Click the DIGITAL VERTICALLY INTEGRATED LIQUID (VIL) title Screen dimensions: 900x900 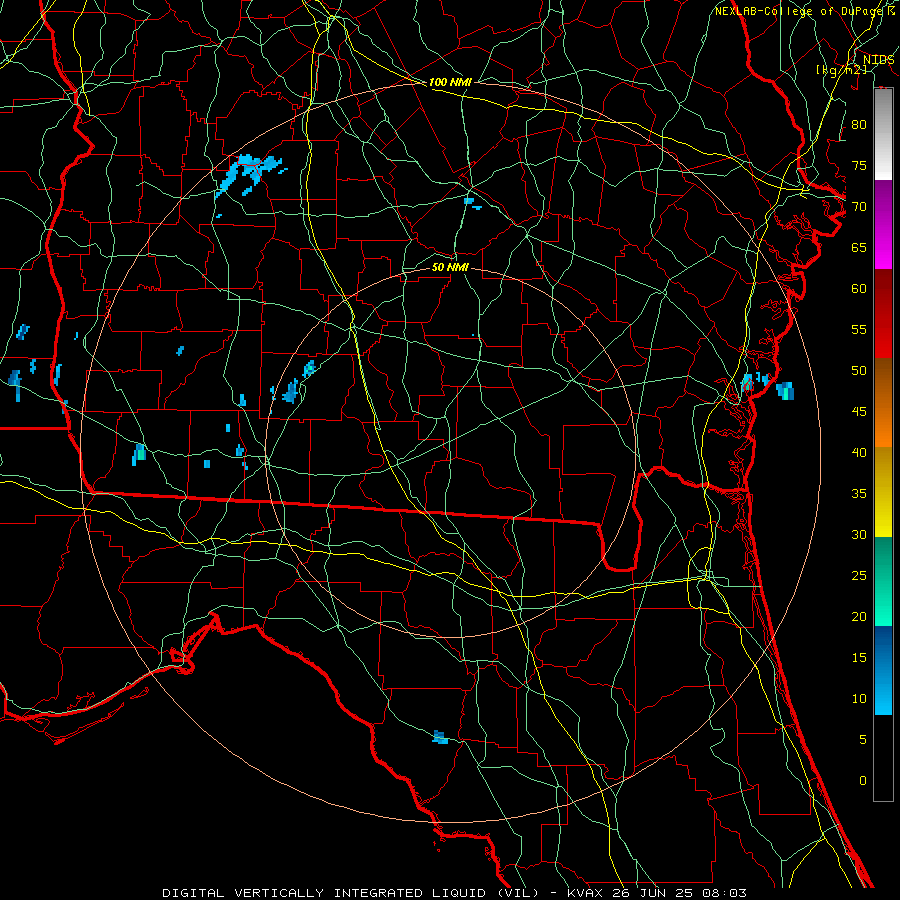point(353,893)
